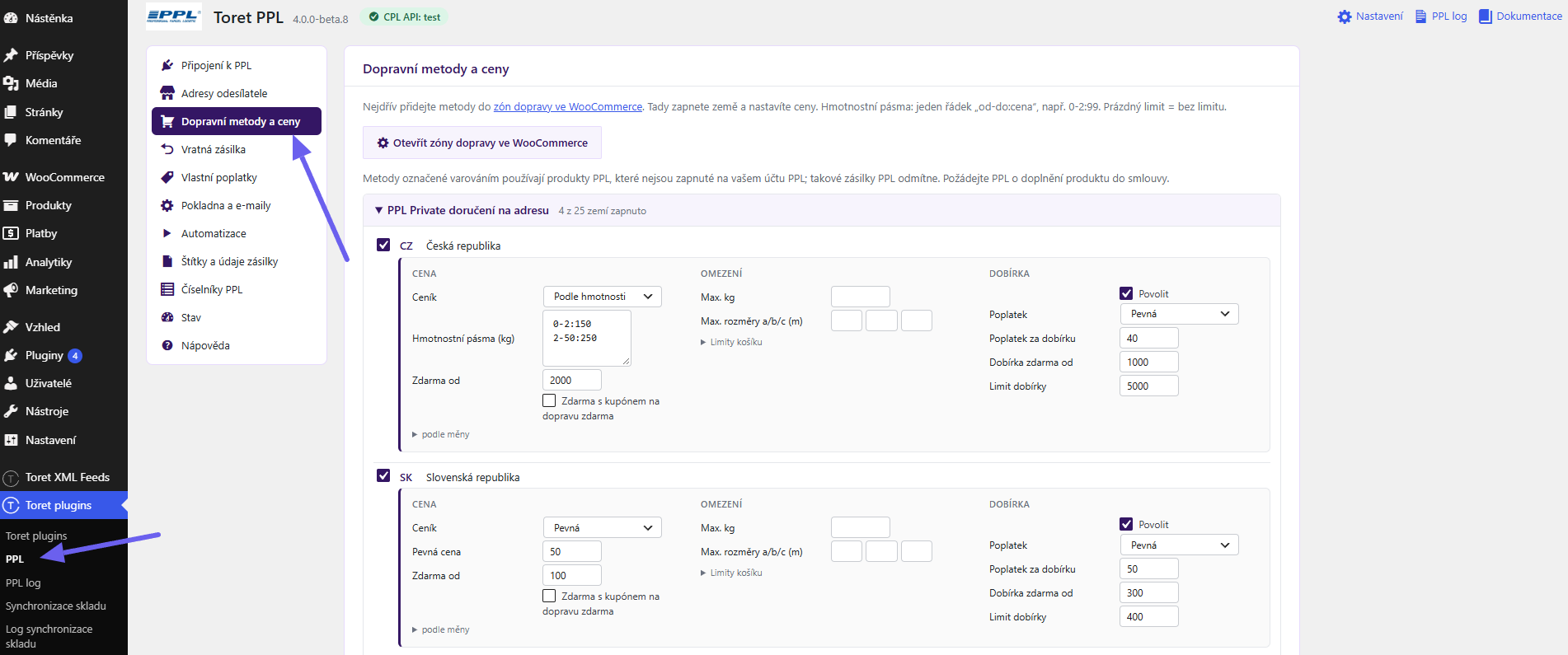Click the PPL log document icon
This screenshot has width=1568, height=655.
click(x=1420, y=16)
